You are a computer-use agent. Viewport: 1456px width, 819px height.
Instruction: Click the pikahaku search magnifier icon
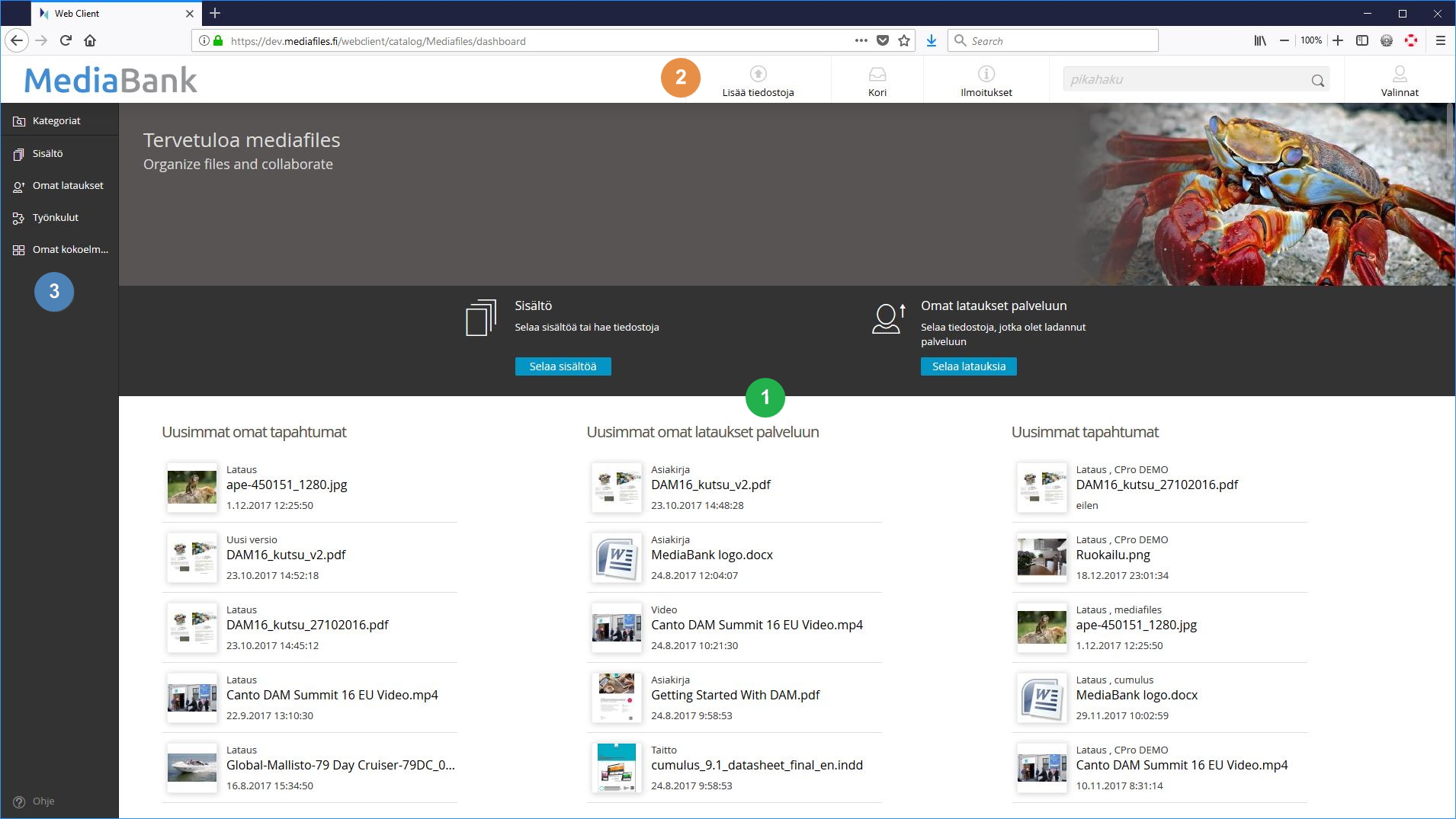point(1317,81)
